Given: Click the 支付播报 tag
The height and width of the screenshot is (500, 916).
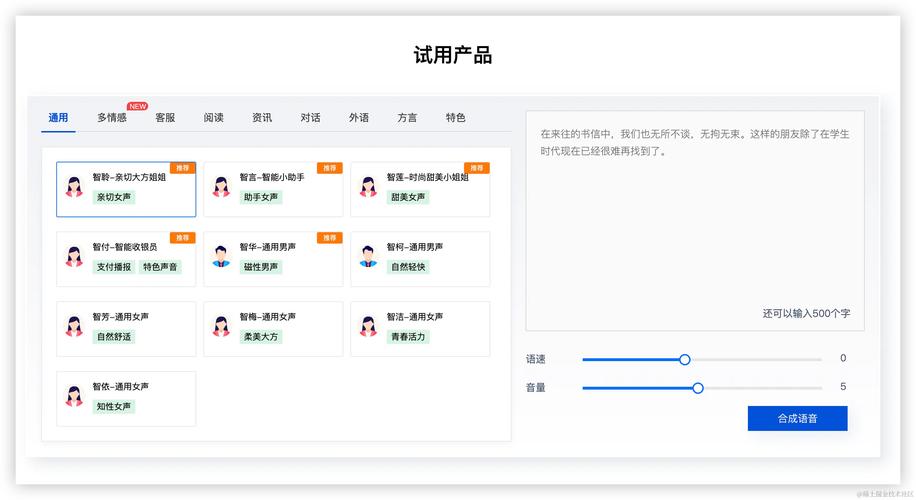Looking at the screenshot, I should coord(114,267).
